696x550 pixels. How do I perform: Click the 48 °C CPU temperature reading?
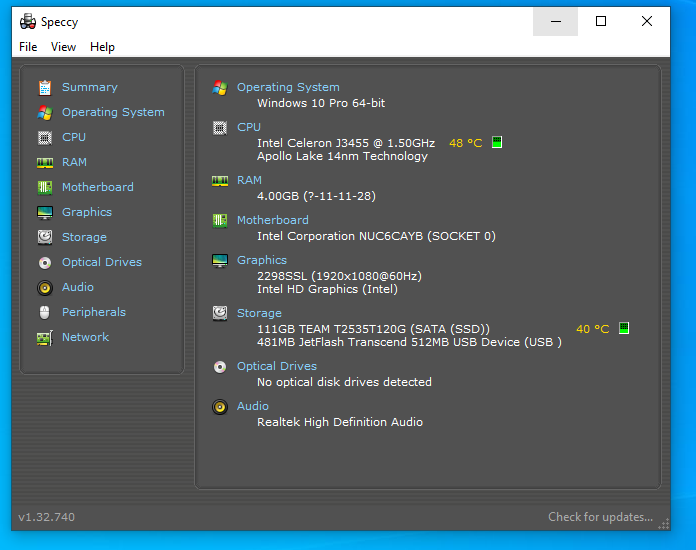pos(465,143)
